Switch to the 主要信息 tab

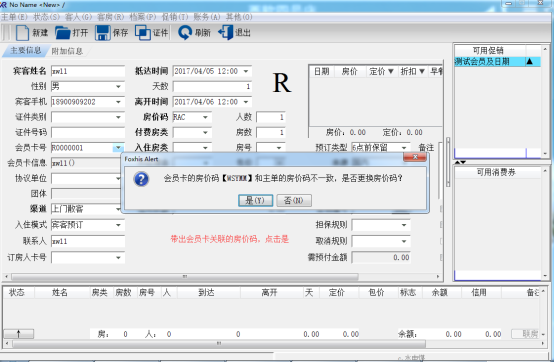coord(25,51)
